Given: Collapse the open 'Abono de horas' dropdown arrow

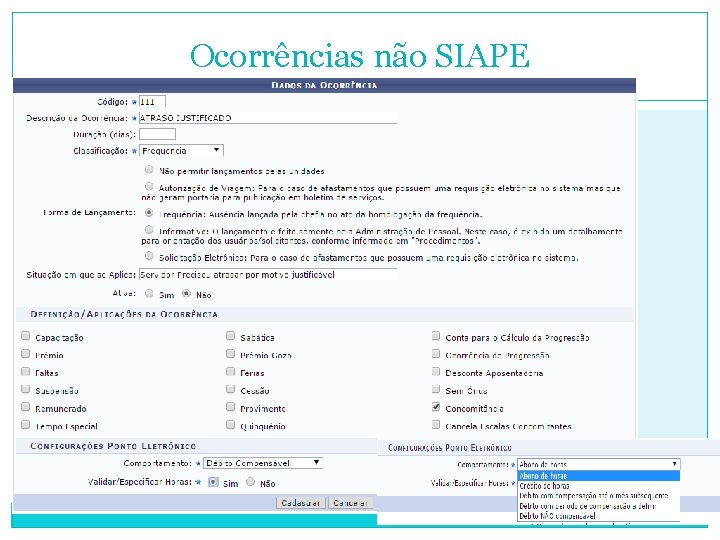Looking at the screenshot, I should (x=674, y=464).
